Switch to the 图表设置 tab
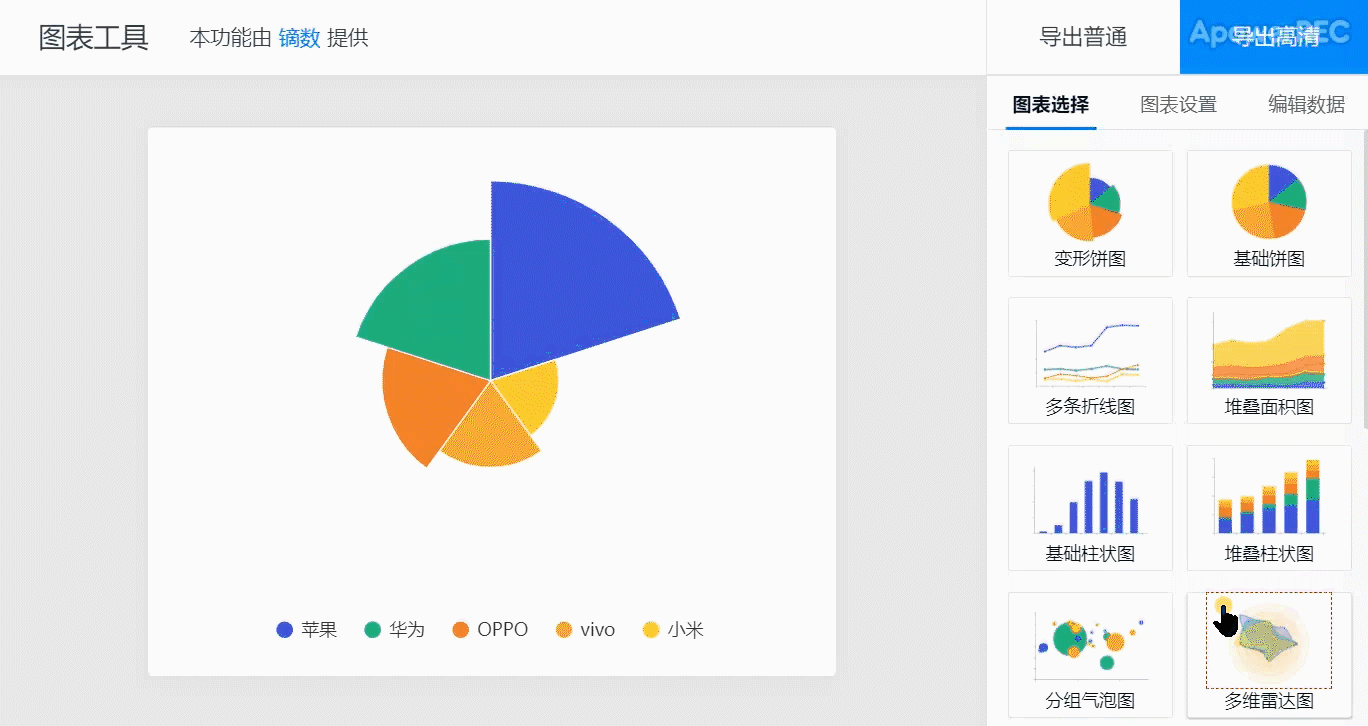1368x726 pixels. (x=1178, y=104)
